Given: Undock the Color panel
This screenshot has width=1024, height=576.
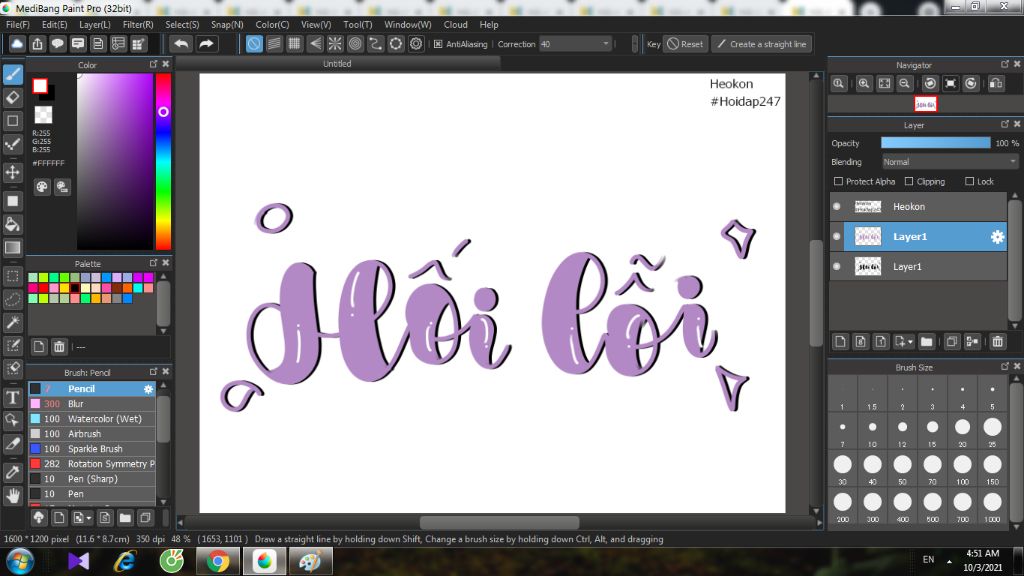Looking at the screenshot, I should [153, 64].
